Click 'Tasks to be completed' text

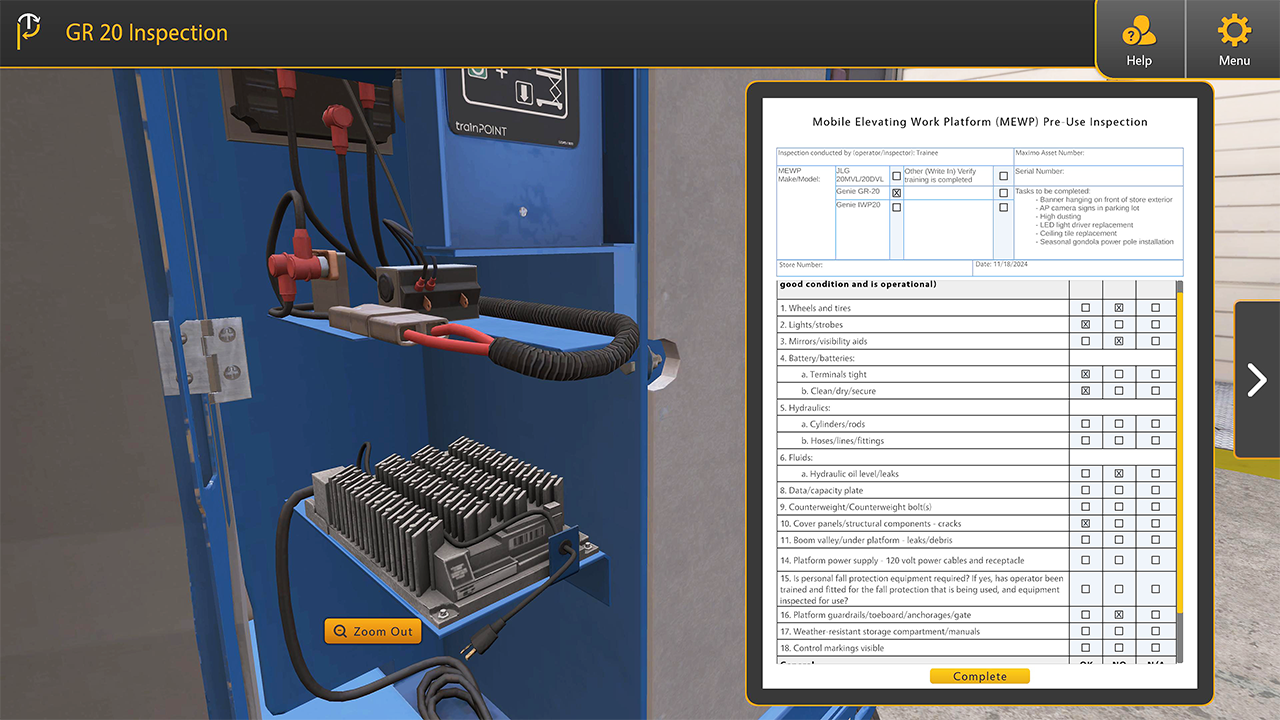pos(1052,191)
